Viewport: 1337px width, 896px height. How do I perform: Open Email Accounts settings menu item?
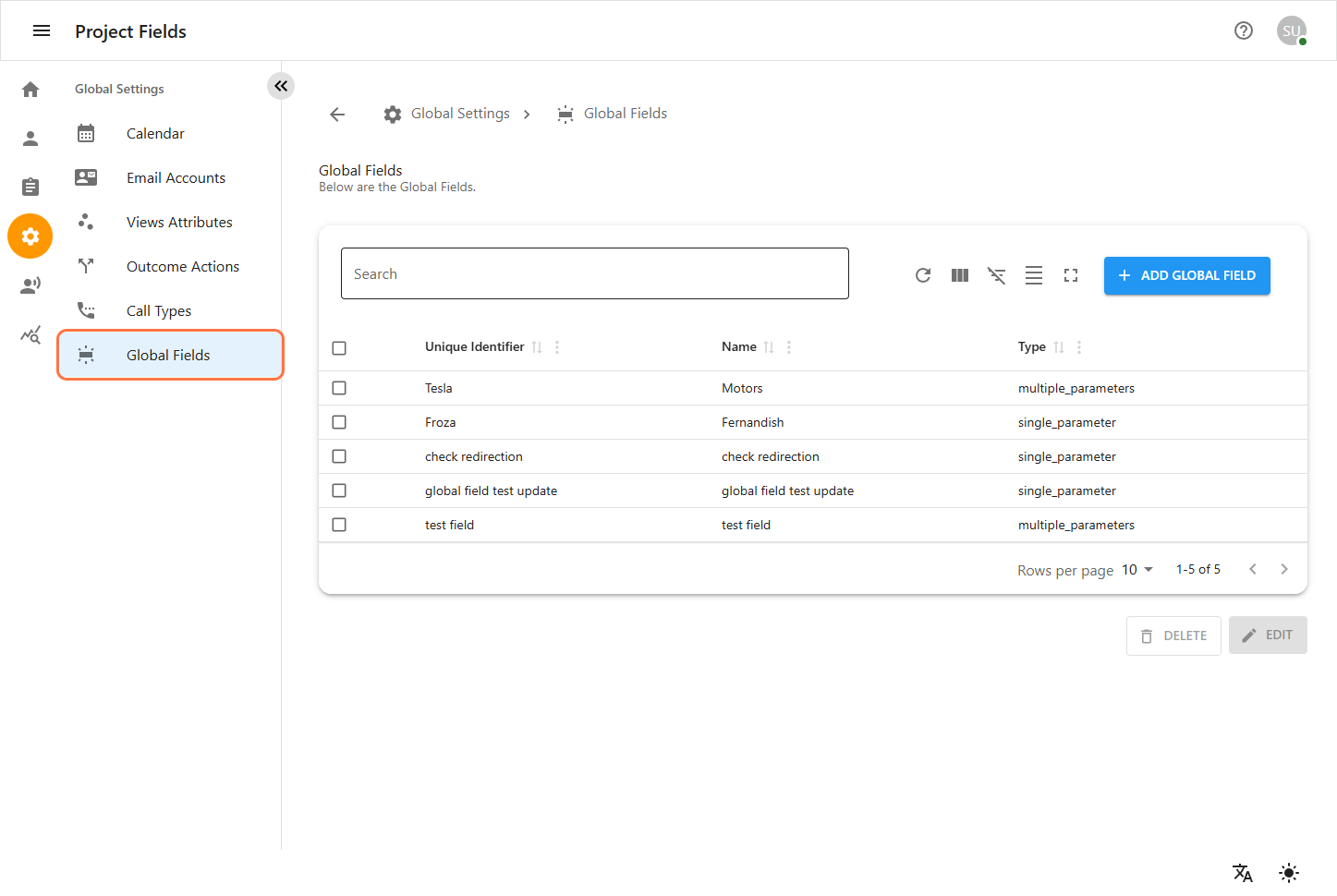tap(176, 178)
